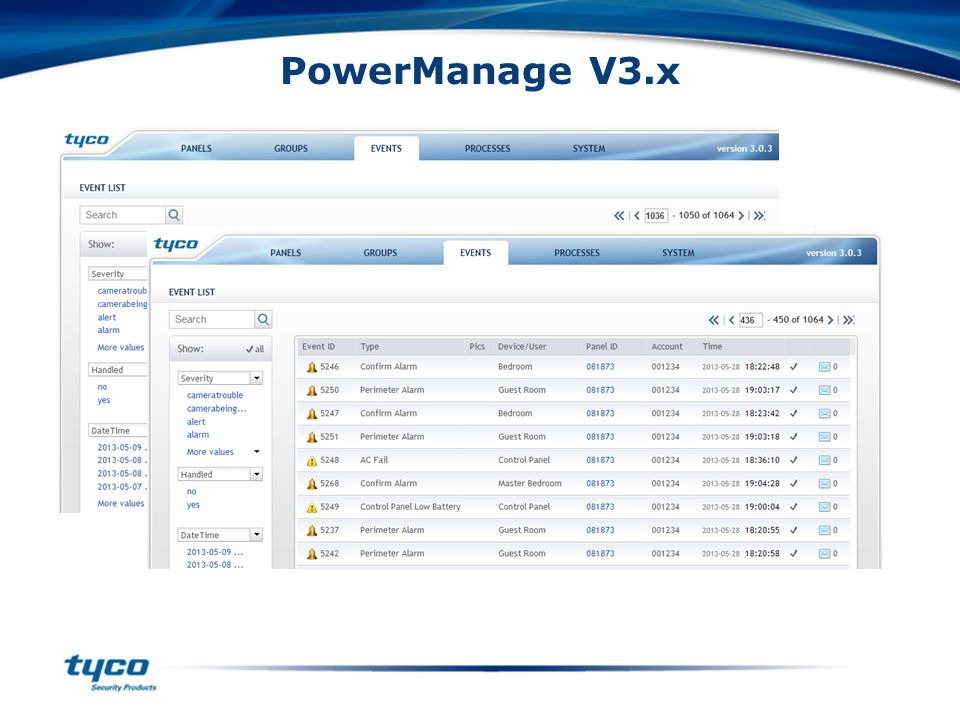The image size is (960, 720).
Task: Open Panel ID 081873 link for event 5246
Action: [x=600, y=367]
